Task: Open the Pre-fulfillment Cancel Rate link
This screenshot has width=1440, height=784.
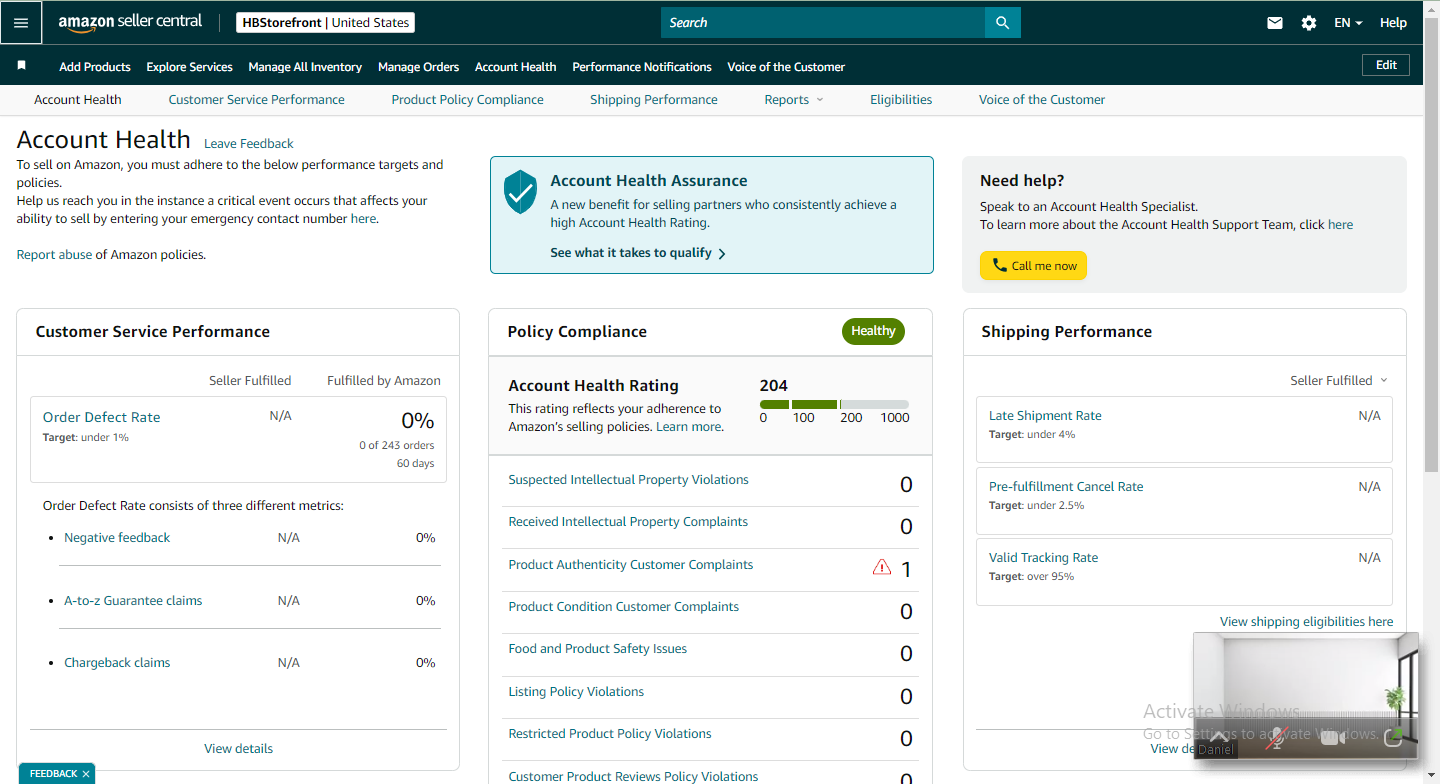Action: pyautogui.click(x=1066, y=487)
